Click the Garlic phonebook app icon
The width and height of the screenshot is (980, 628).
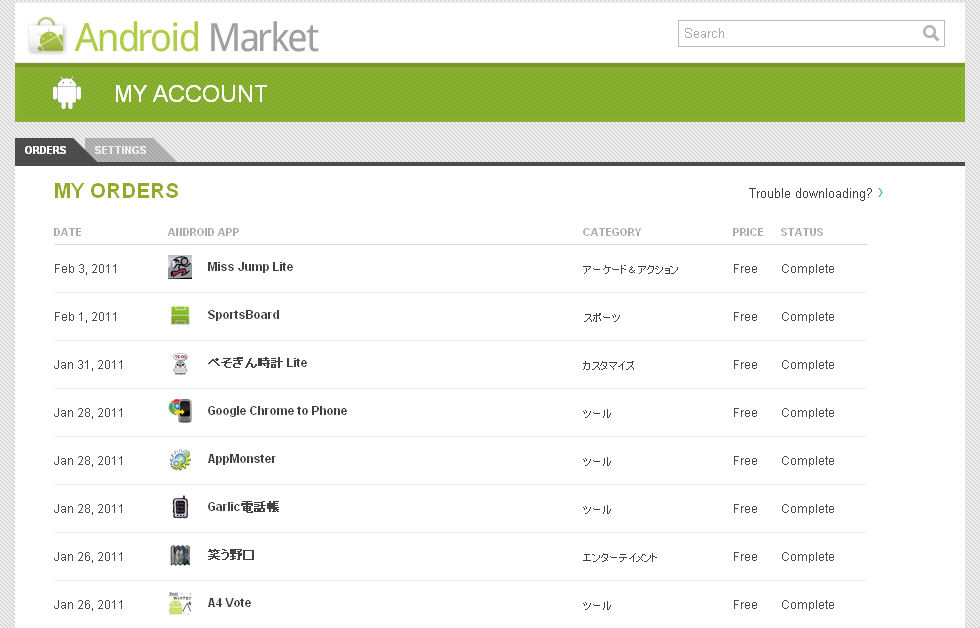(180, 508)
